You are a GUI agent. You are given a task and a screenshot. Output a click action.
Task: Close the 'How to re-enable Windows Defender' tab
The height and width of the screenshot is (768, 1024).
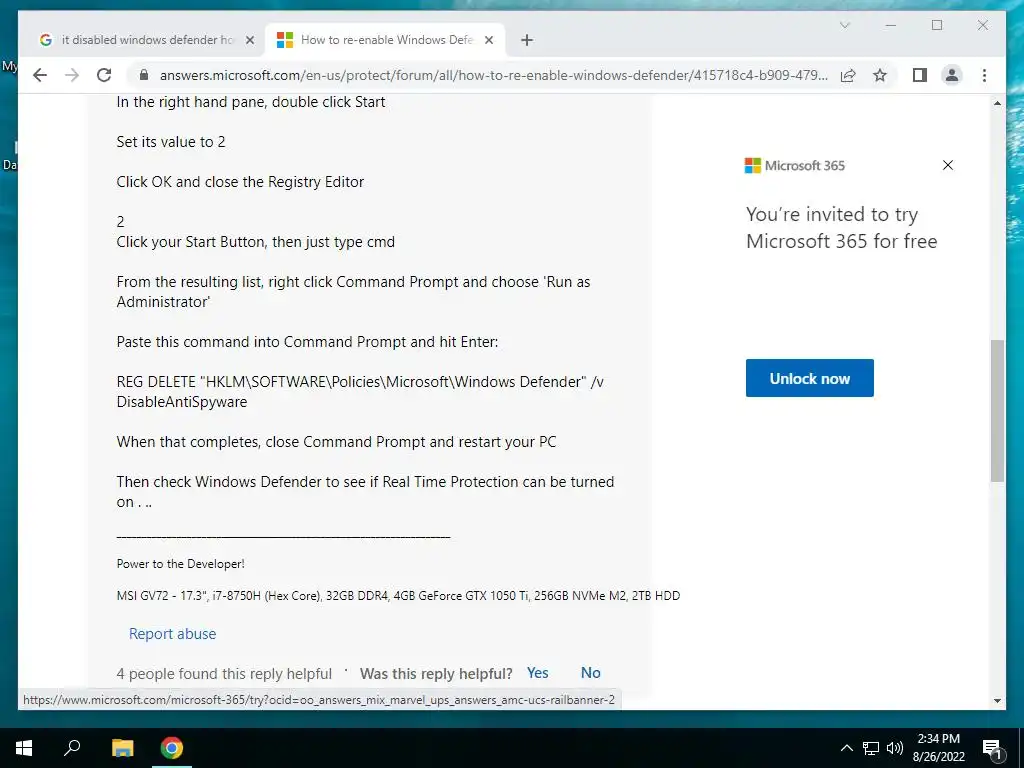489,40
